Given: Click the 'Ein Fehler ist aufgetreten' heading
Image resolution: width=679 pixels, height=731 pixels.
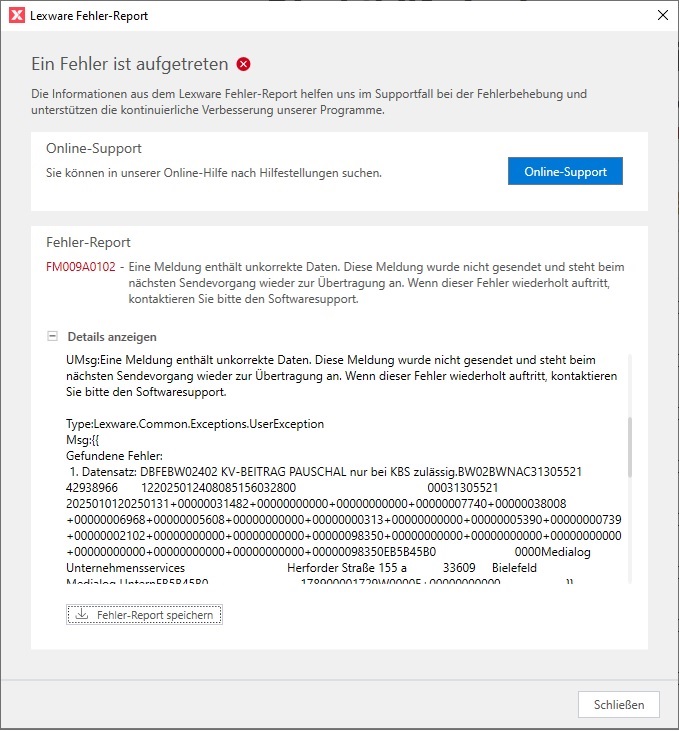Looking at the screenshot, I should point(130,64).
